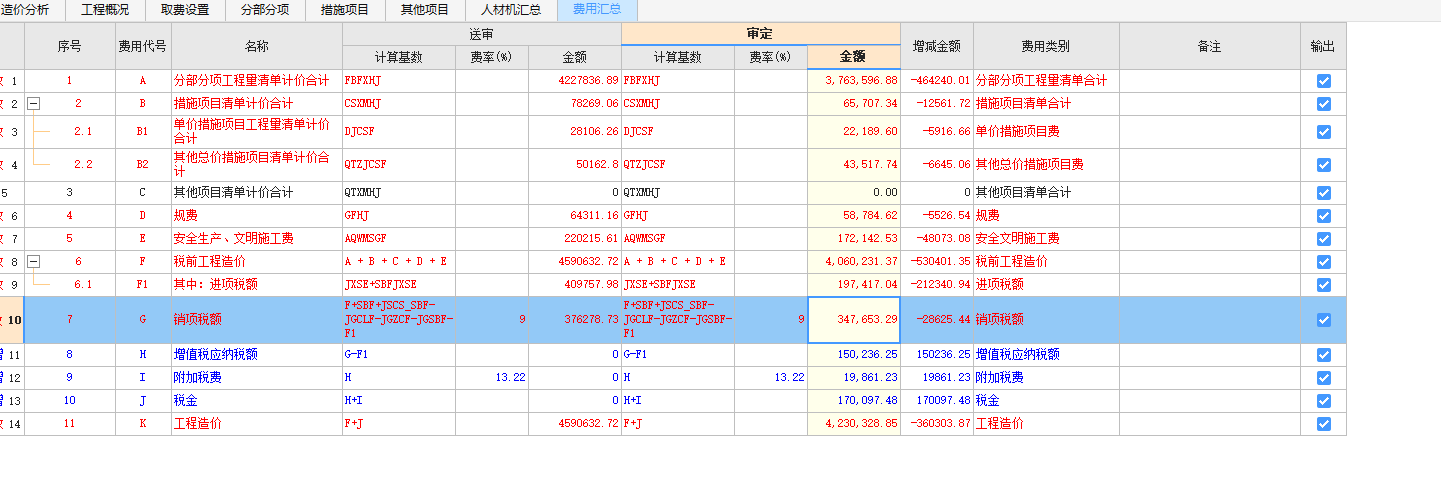Click the fee code cell B1
Image resolution: width=1441 pixels, height=481 pixels.
pos(143,132)
